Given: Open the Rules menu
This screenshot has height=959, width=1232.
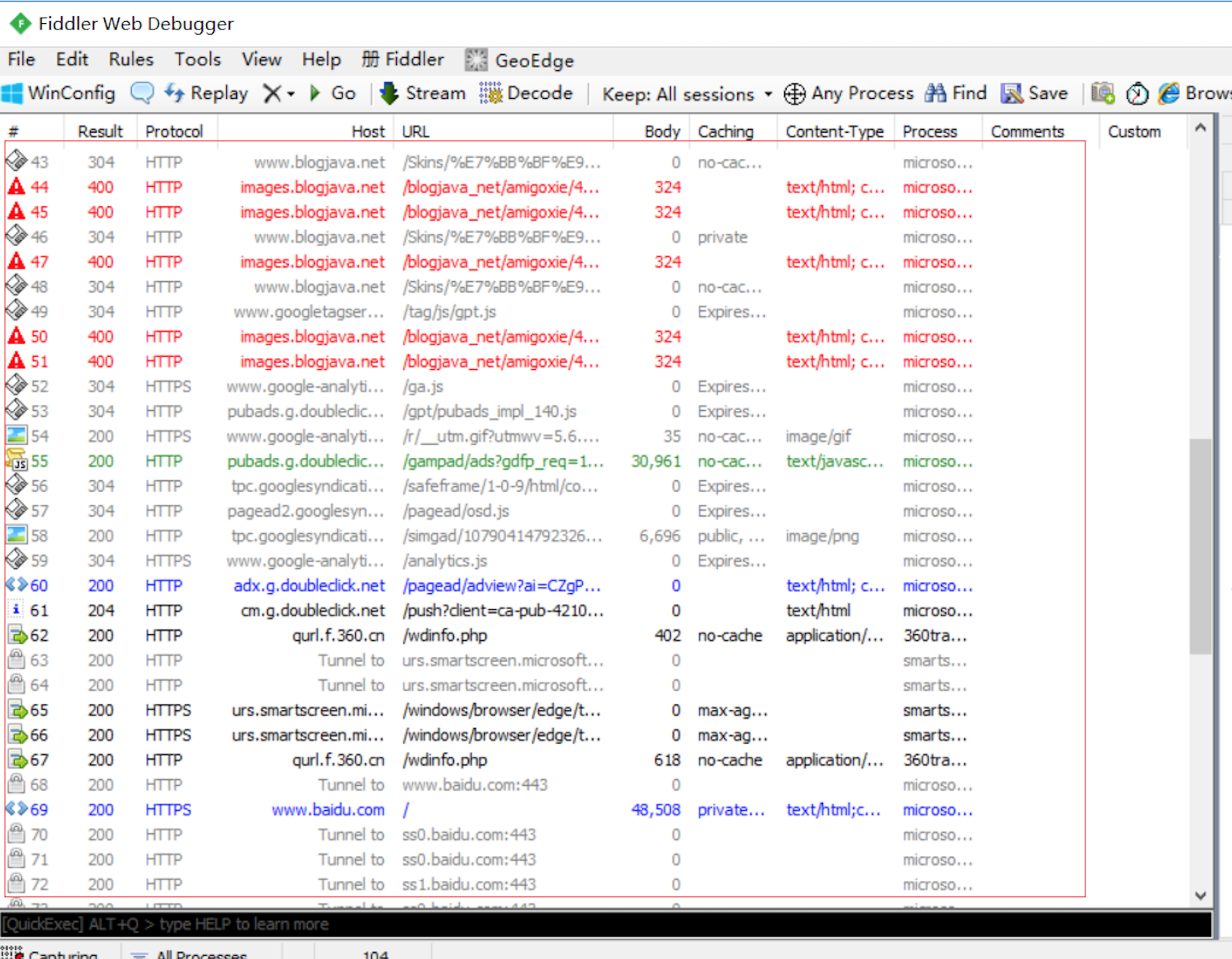Looking at the screenshot, I should 131,59.
